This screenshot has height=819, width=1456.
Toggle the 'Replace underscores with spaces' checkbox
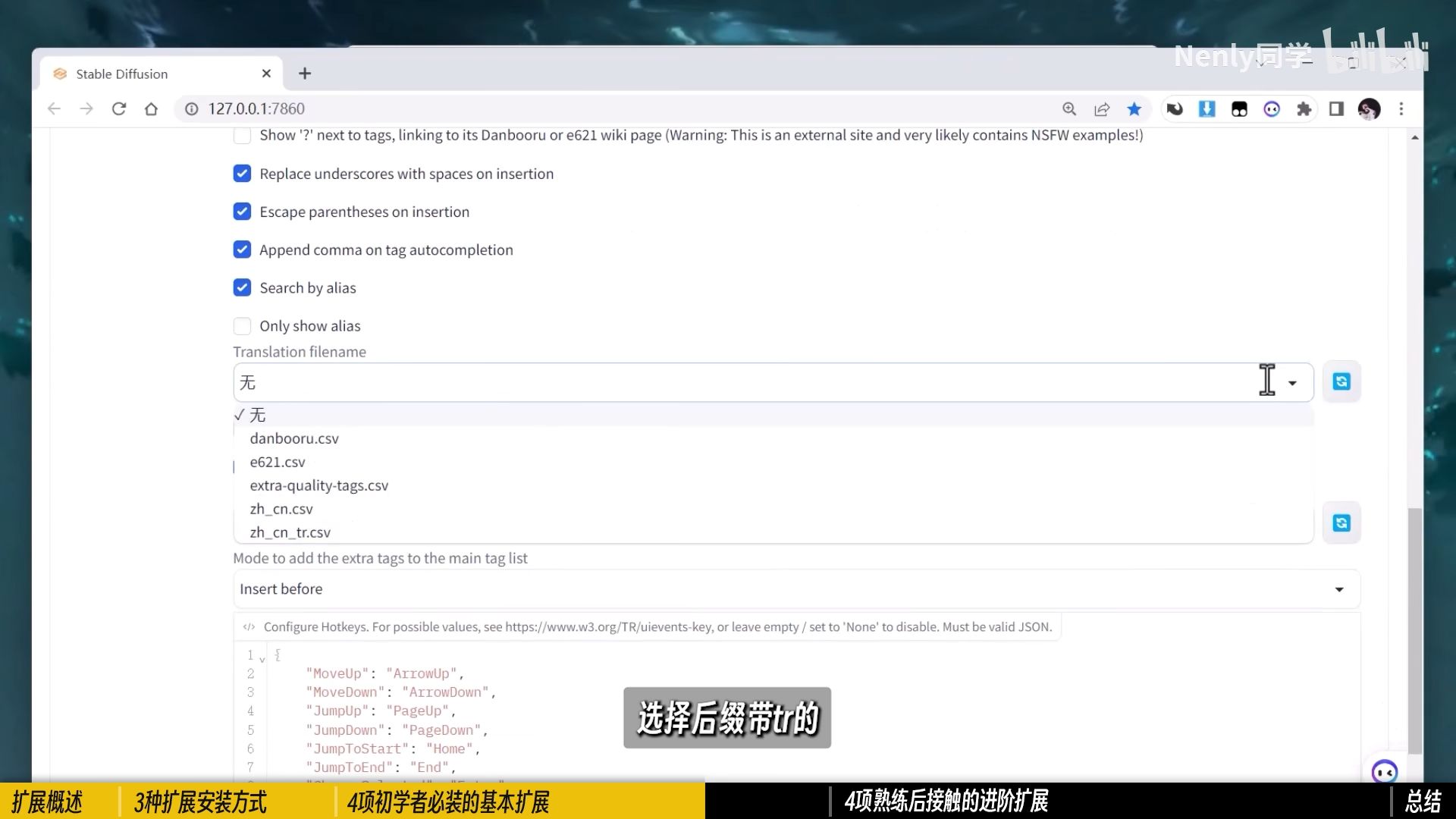[241, 173]
